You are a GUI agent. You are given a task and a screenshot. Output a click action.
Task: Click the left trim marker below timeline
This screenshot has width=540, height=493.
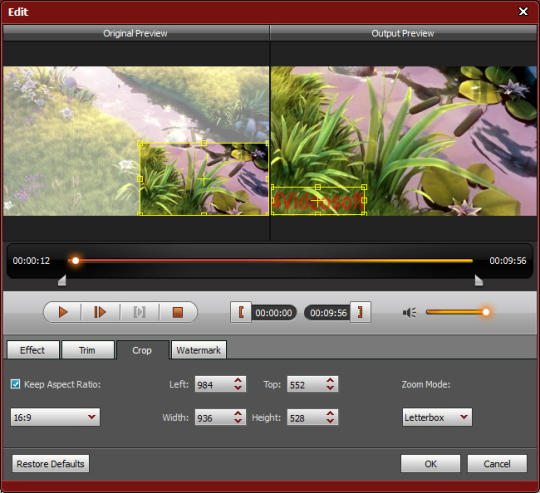(62, 280)
